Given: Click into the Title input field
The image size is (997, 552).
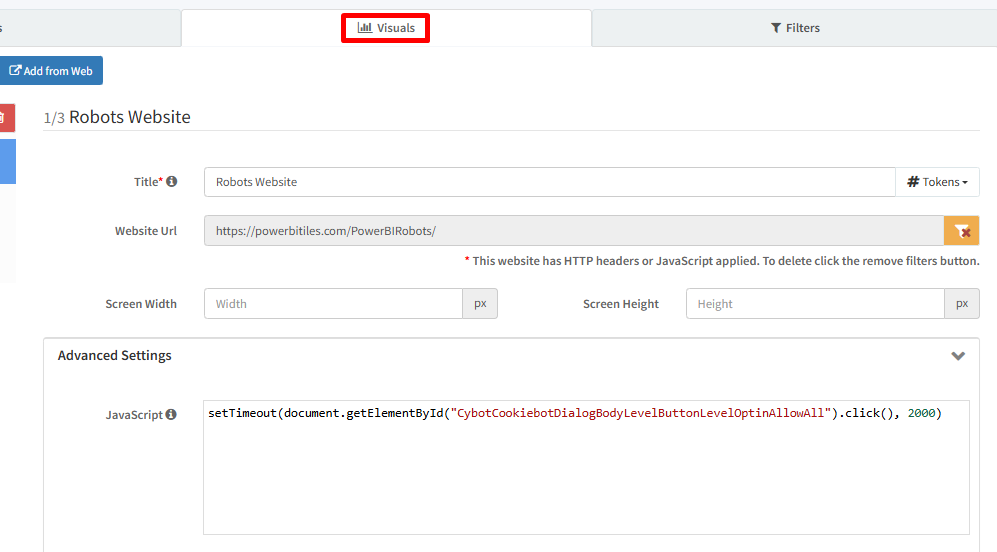Looking at the screenshot, I should click(549, 182).
